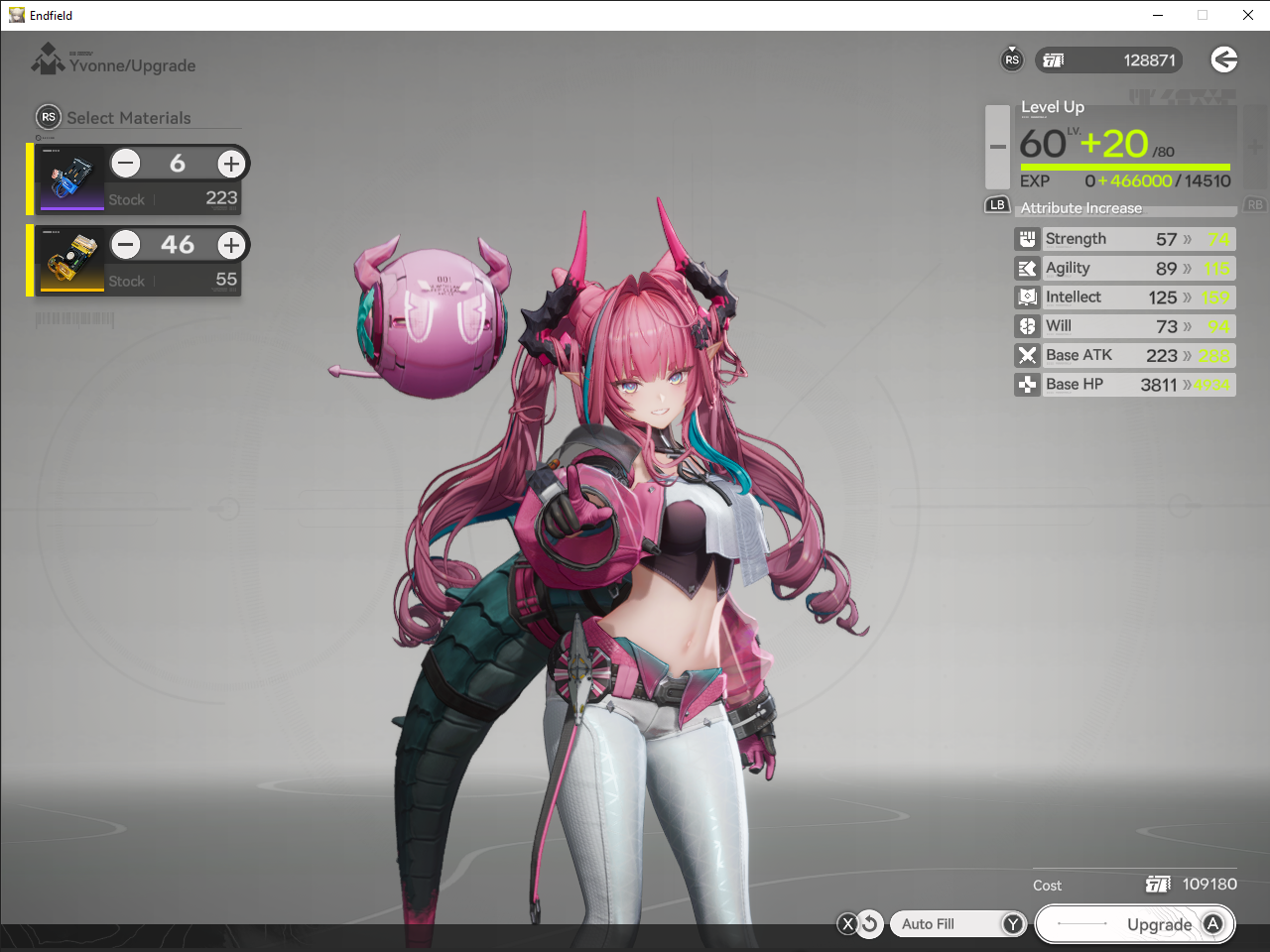Image resolution: width=1270 pixels, height=952 pixels.
Task: Click the Intellect stat icon
Action: click(1027, 297)
